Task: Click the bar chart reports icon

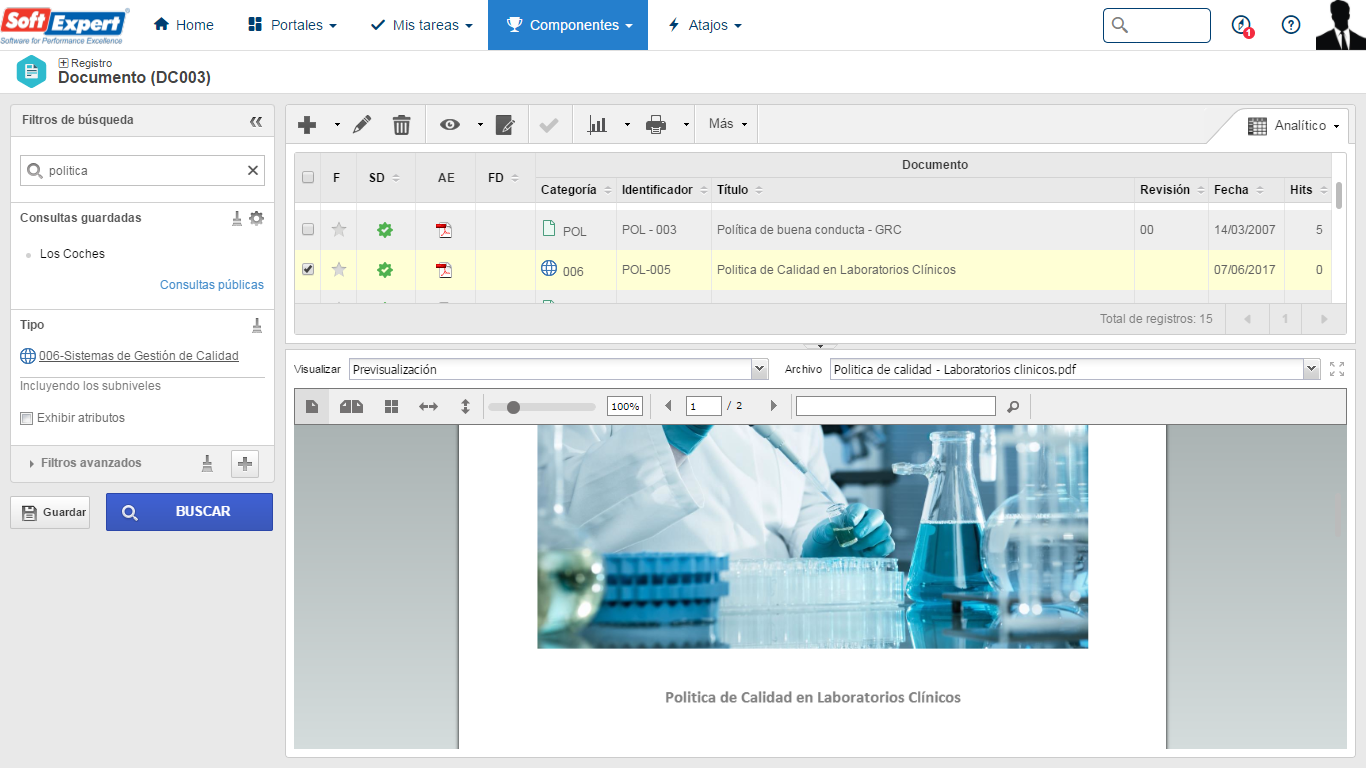Action: point(597,124)
